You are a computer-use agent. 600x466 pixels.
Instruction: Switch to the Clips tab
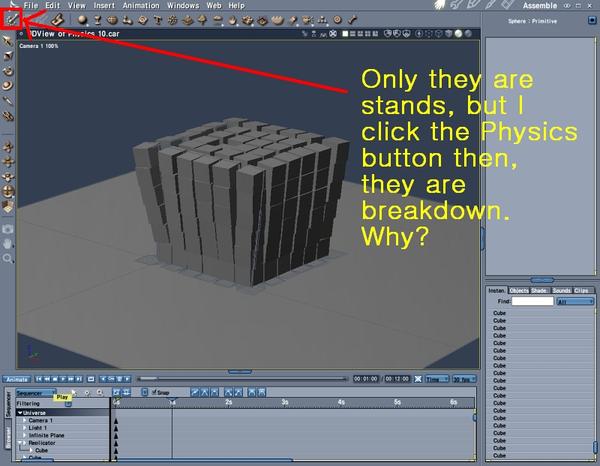click(x=581, y=291)
